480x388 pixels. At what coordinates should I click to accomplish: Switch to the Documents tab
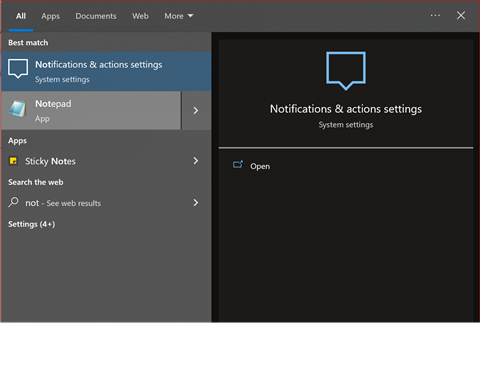pyautogui.click(x=96, y=16)
